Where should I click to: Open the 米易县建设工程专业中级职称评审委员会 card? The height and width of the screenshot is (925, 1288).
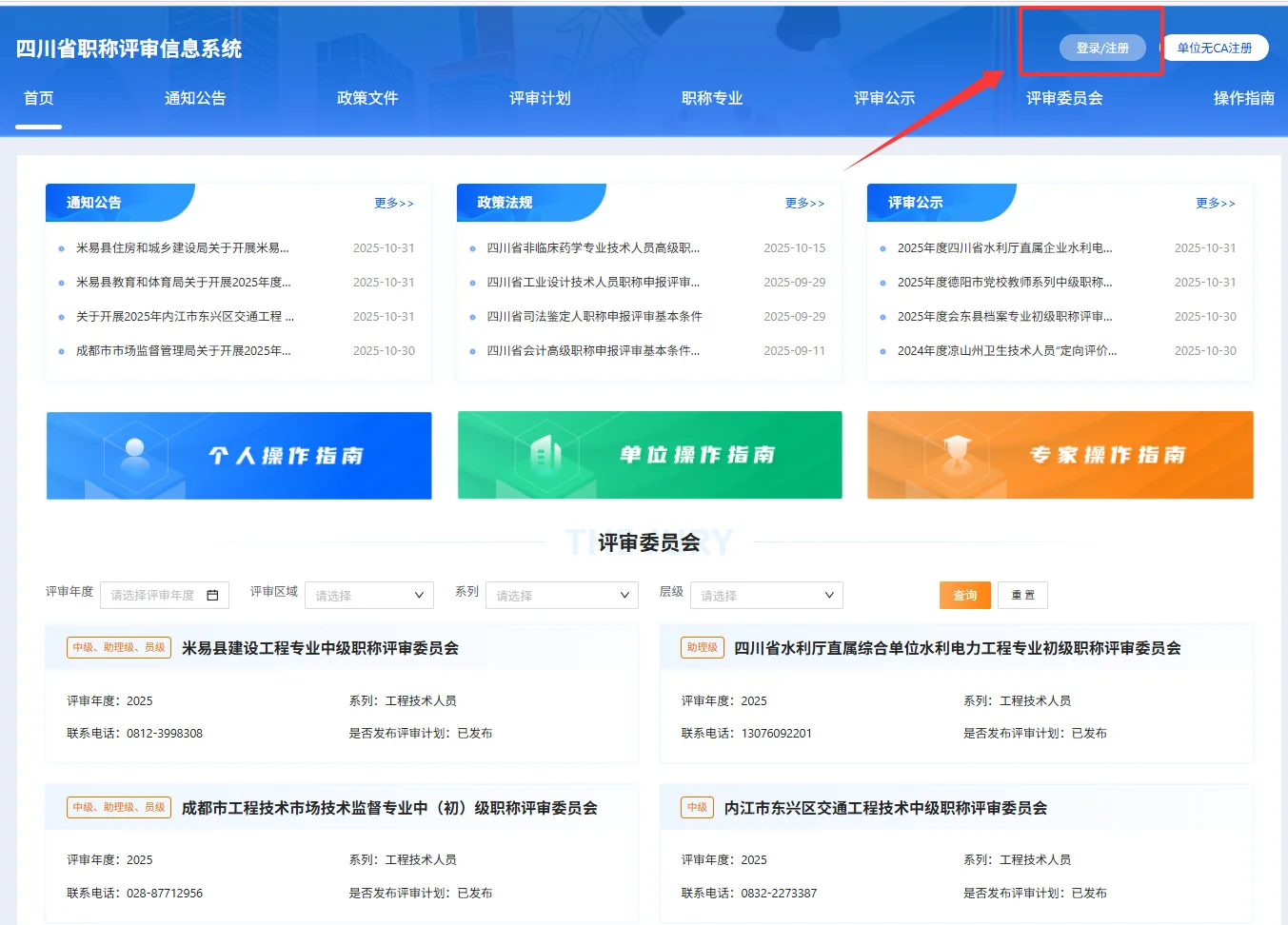[318, 647]
